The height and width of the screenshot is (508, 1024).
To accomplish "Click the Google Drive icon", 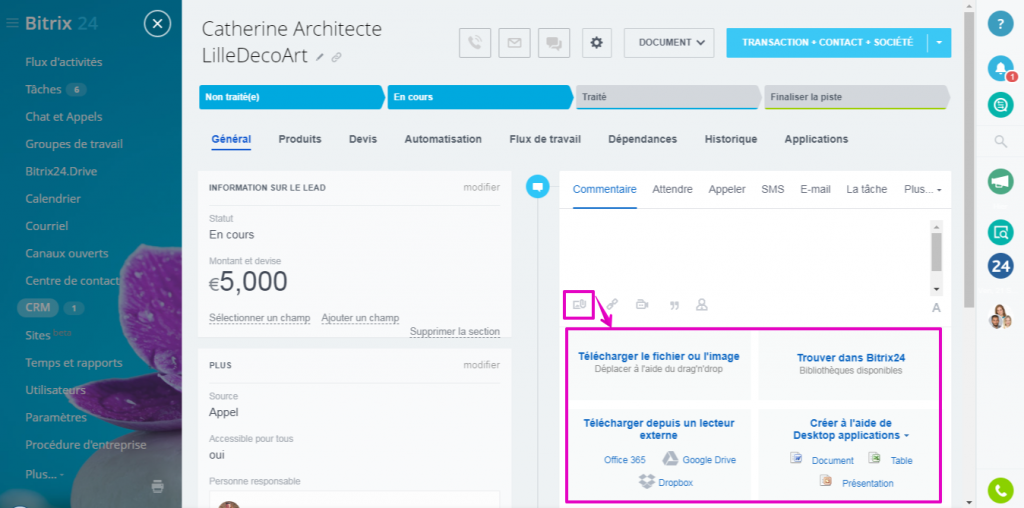I will 670,458.
